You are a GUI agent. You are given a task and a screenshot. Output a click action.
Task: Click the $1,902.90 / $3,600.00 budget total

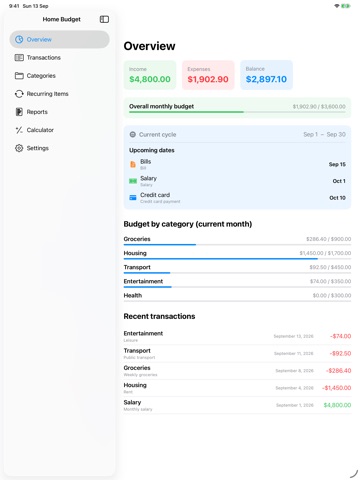pos(319,107)
